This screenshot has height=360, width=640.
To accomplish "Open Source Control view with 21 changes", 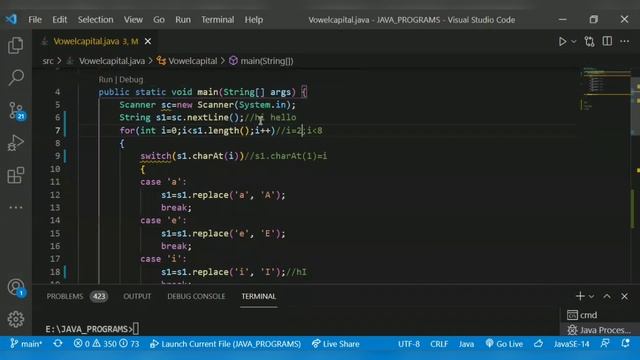I will pos(16,110).
